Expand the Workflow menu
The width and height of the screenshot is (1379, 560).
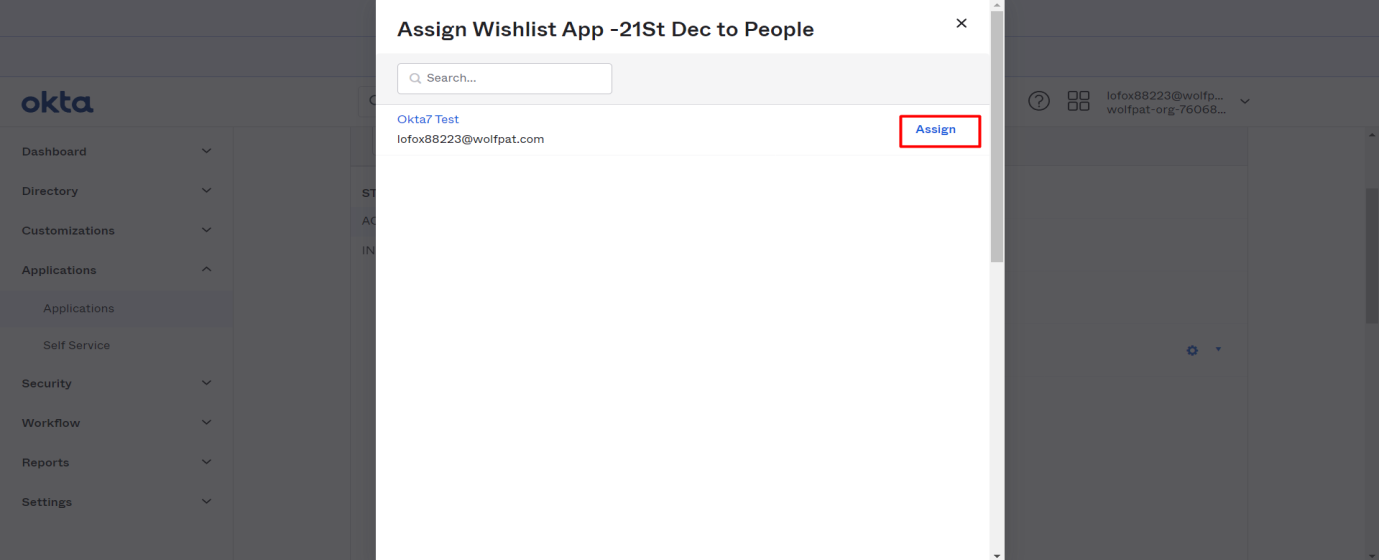(117, 423)
